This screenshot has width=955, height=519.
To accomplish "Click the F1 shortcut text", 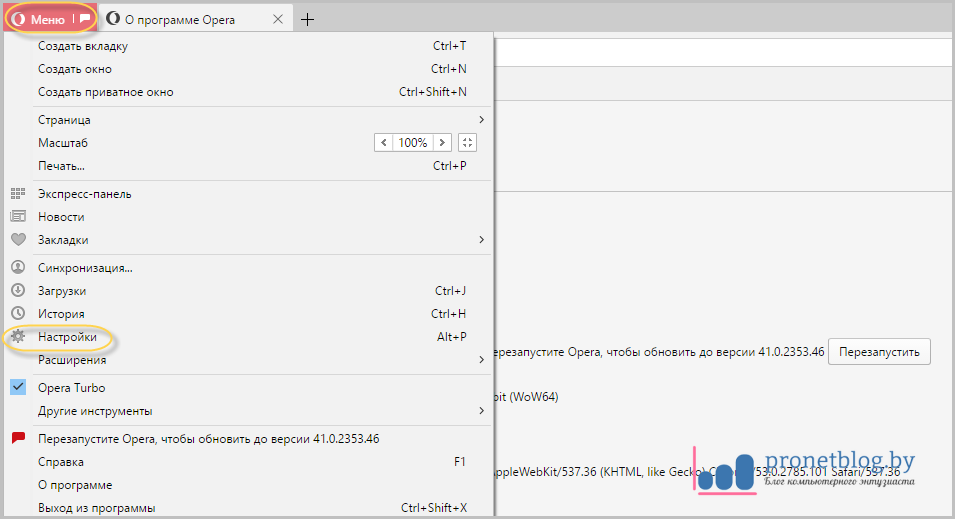I will pyautogui.click(x=460, y=462).
